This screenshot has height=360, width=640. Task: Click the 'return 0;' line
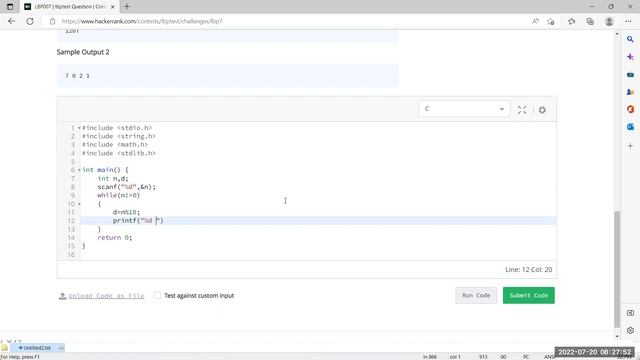click(115, 238)
